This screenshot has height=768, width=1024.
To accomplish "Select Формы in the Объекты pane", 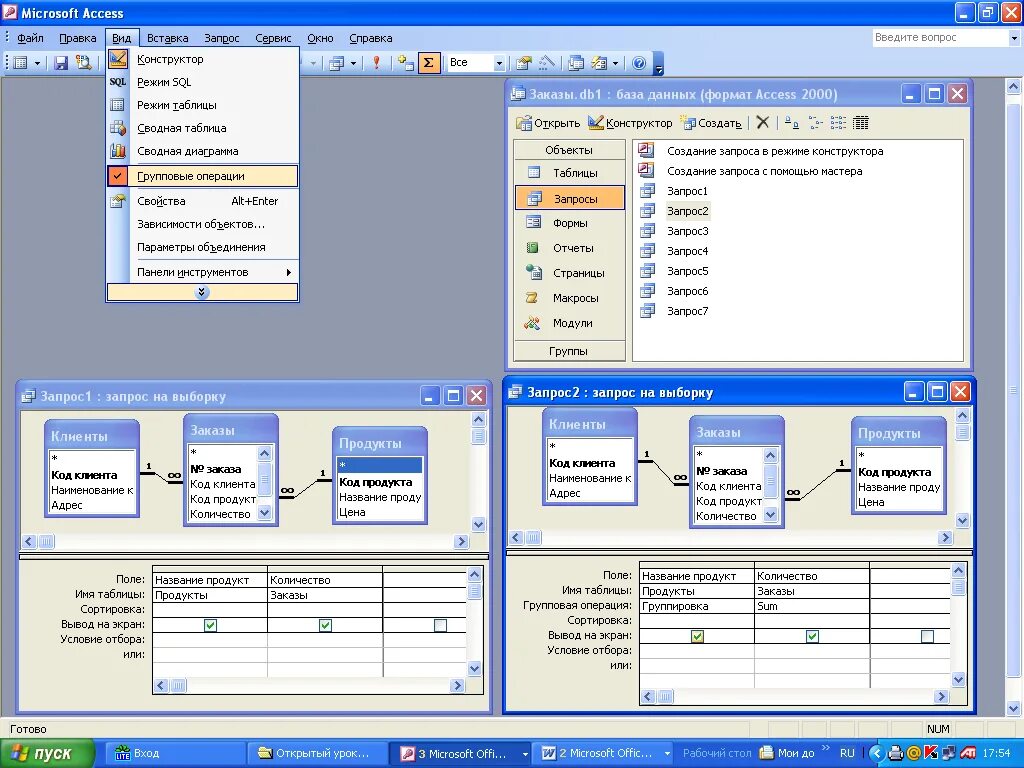I will [x=569, y=223].
